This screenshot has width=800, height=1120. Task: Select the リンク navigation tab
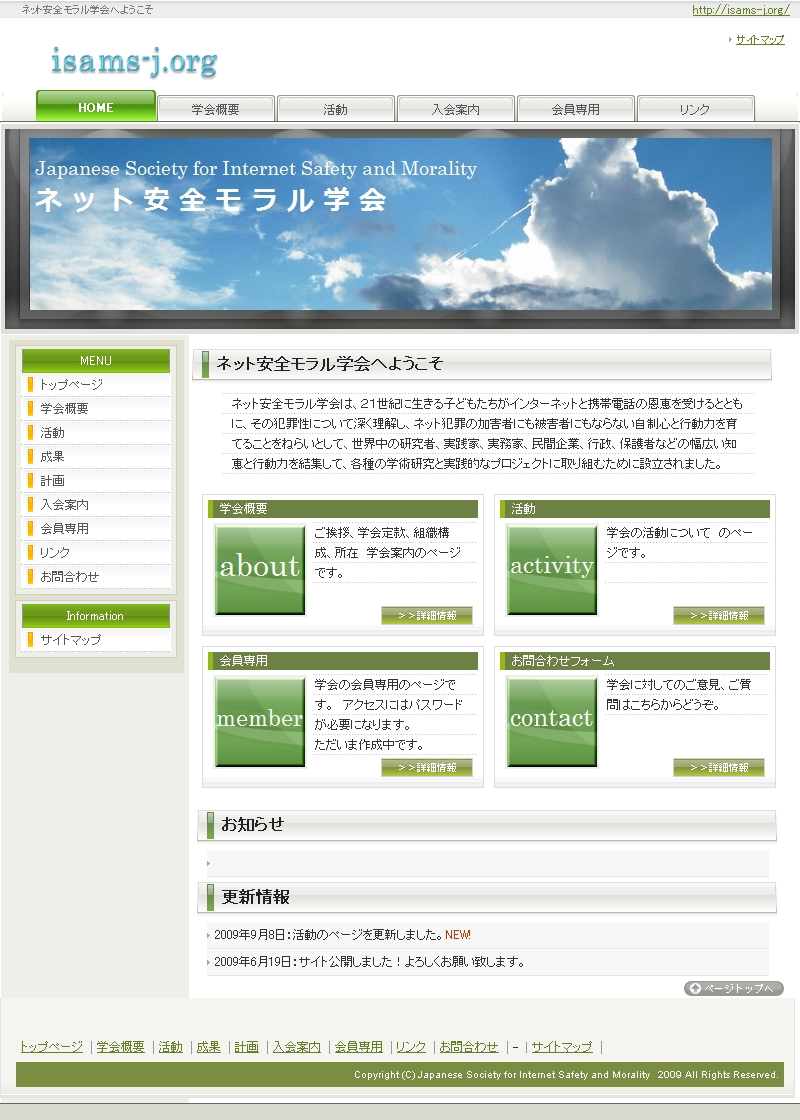[695, 109]
